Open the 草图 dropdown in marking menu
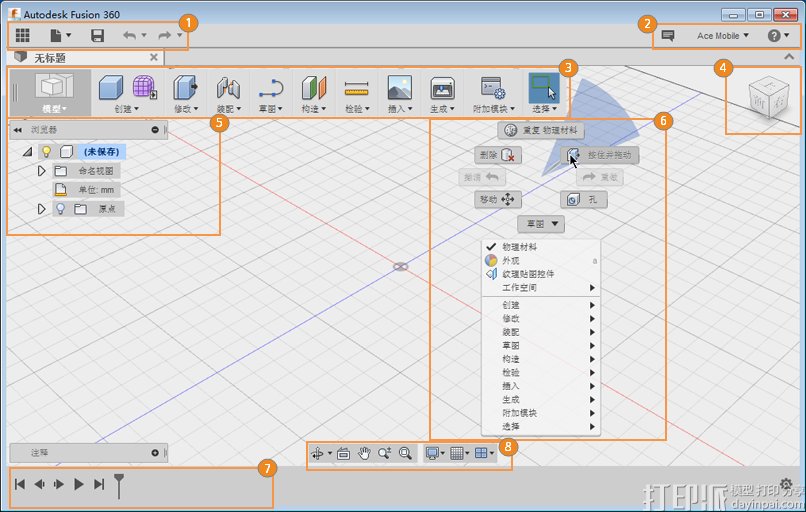 pyautogui.click(x=541, y=224)
